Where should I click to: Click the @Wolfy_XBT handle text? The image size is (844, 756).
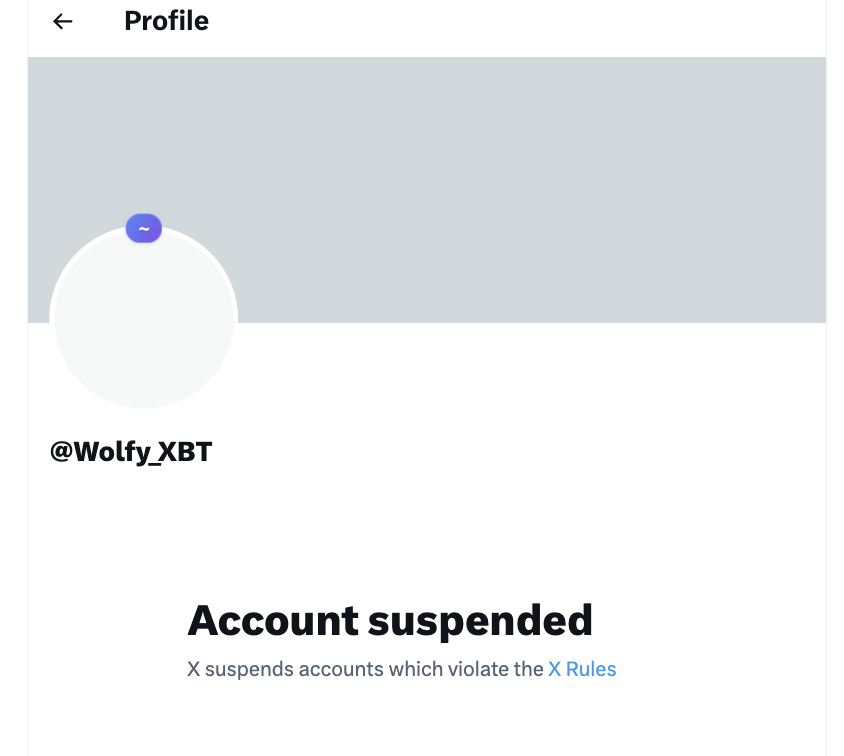pyautogui.click(x=131, y=452)
